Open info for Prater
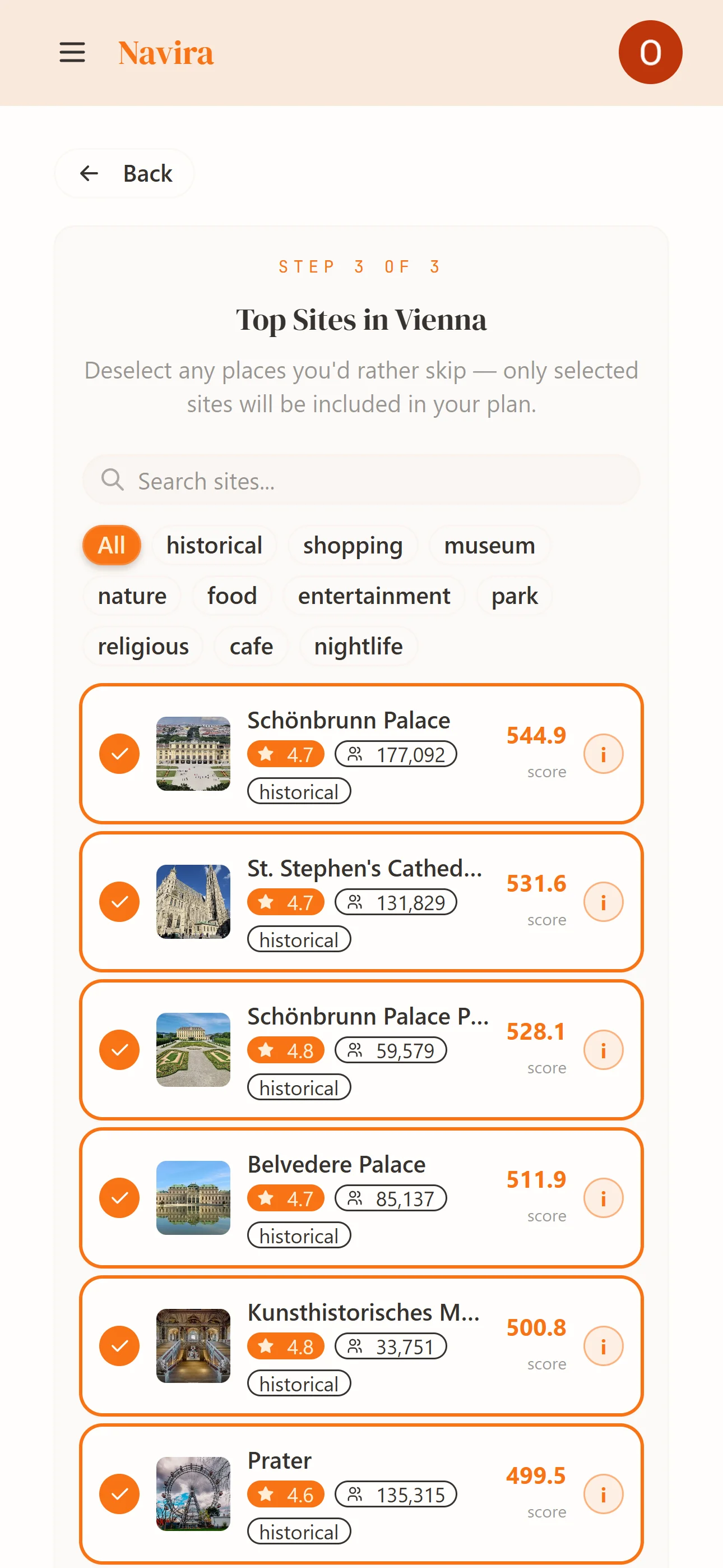 point(603,1493)
